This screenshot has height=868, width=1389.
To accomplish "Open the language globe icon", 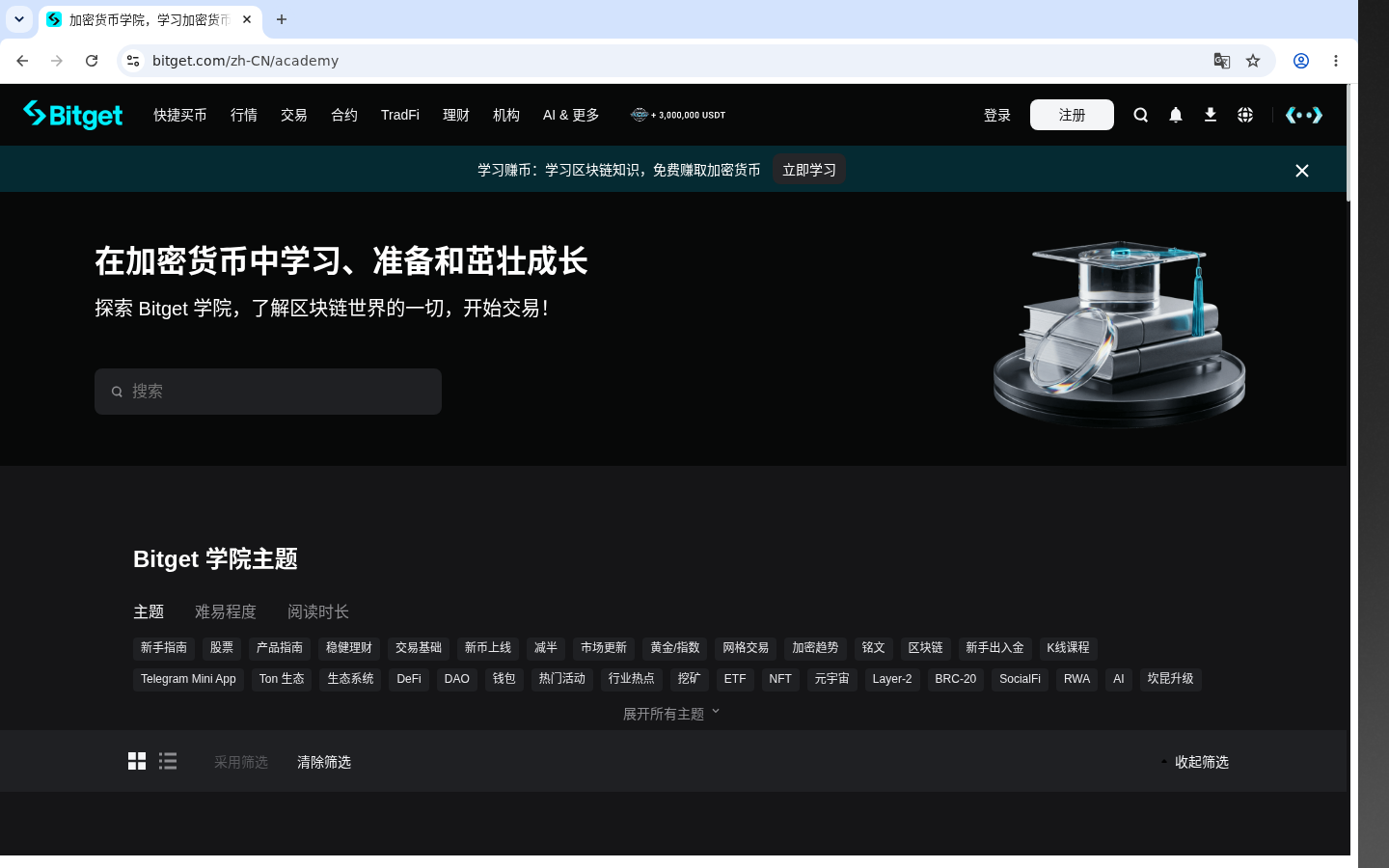I will point(1245,115).
